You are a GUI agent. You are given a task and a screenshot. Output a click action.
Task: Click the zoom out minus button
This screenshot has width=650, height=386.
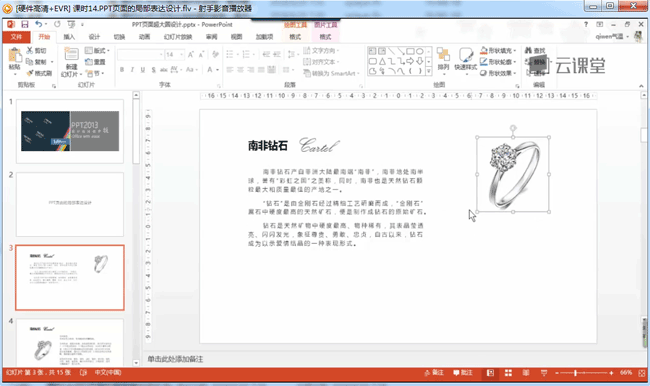[557, 373]
